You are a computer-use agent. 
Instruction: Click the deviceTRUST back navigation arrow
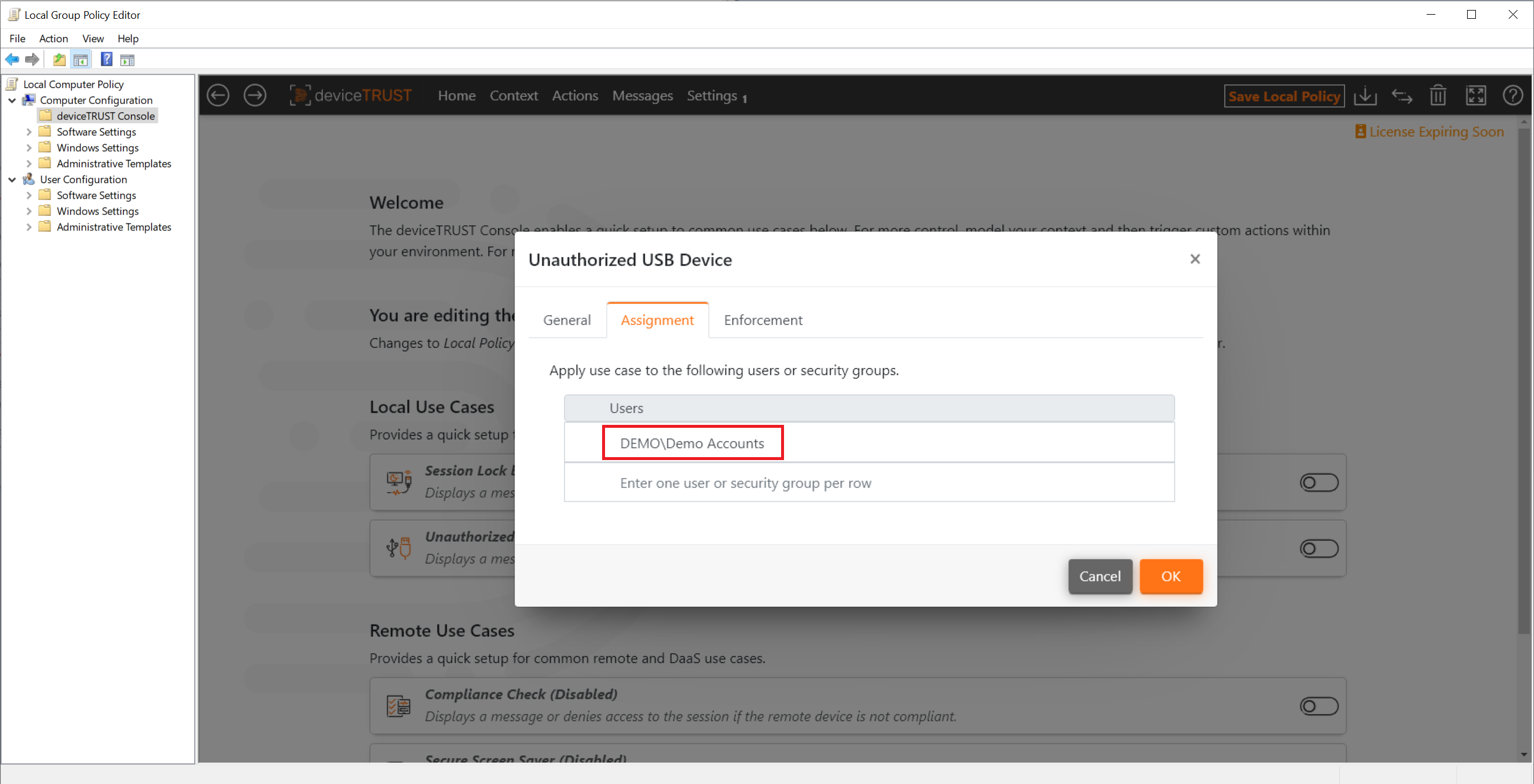(x=218, y=95)
